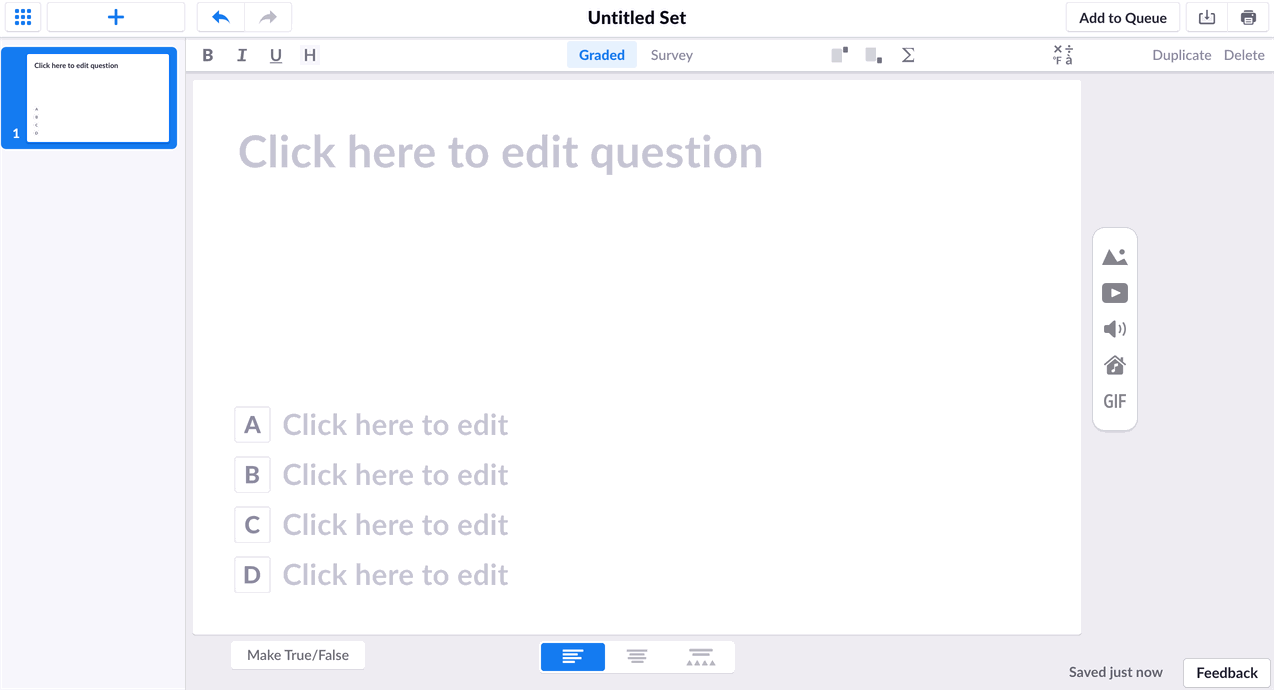Convert question with Make True/False
The width and height of the screenshot is (1274, 690).
click(x=297, y=654)
